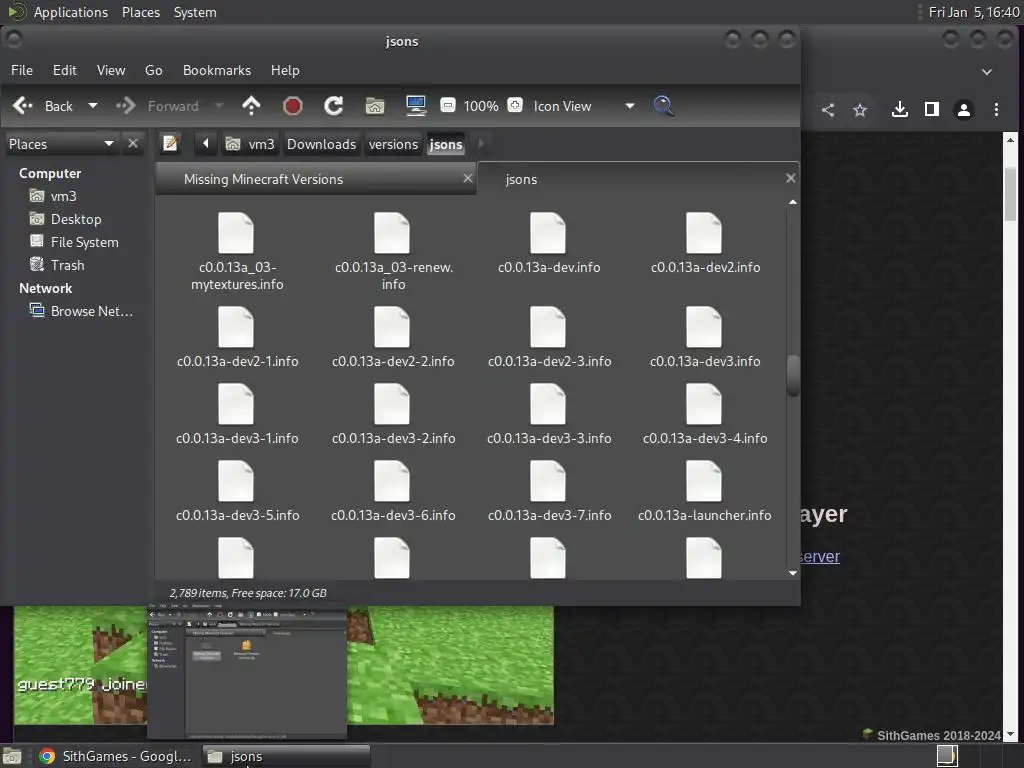
Task: Open Browse Network in the sidebar
Action: pos(82,311)
